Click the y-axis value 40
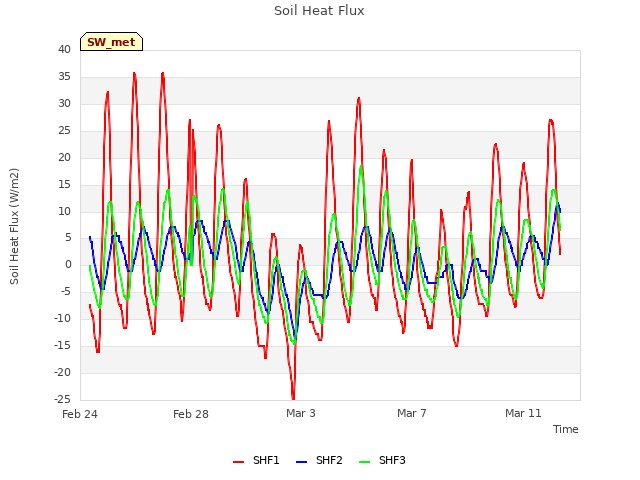Viewport: 640px width, 480px height. [x=64, y=49]
